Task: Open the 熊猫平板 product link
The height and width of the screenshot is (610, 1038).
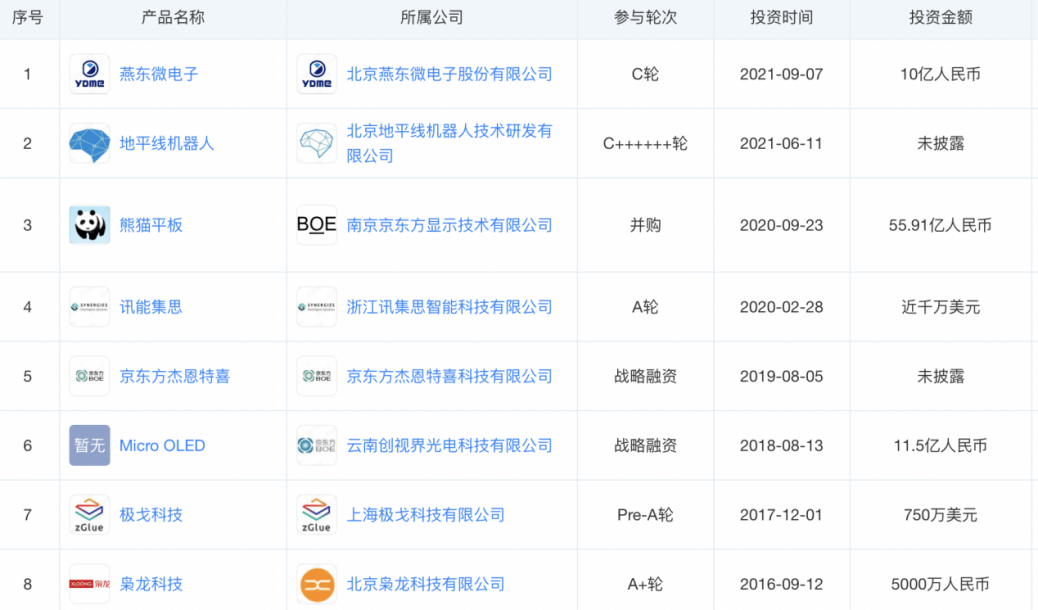Action: [x=151, y=225]
